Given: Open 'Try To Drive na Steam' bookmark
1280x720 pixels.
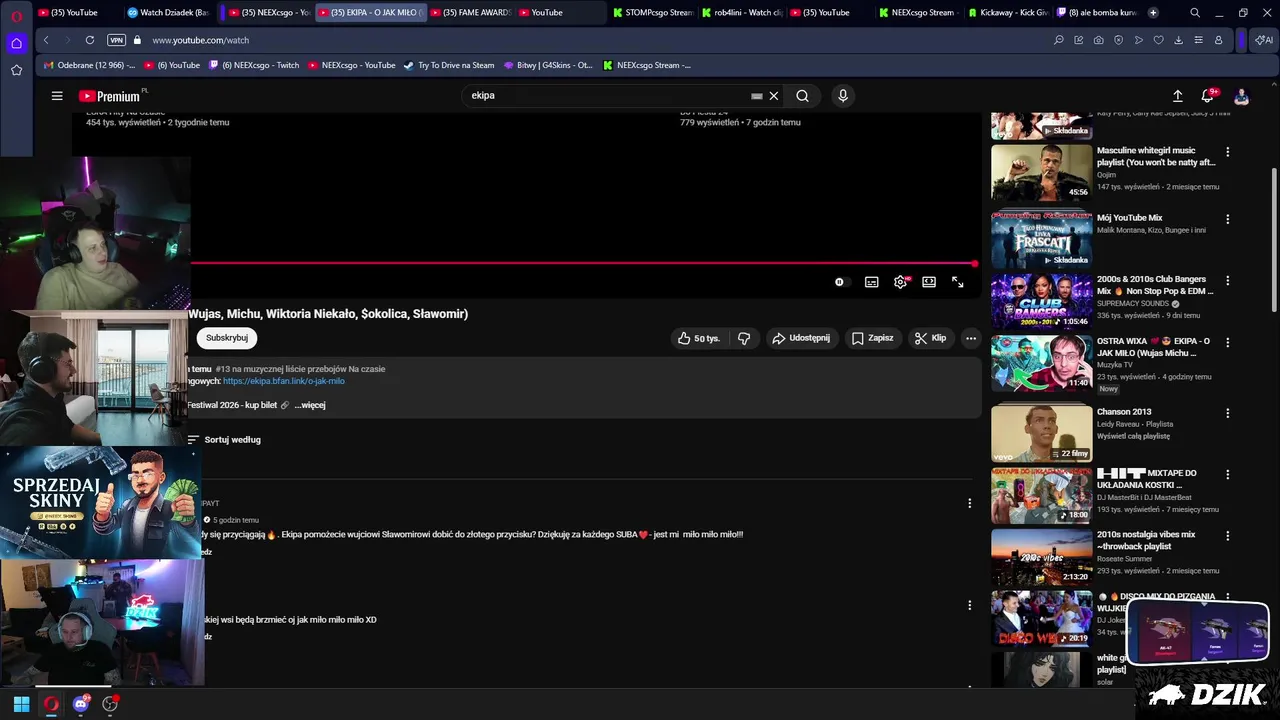Looking at the screenshot, I should 448,65.
